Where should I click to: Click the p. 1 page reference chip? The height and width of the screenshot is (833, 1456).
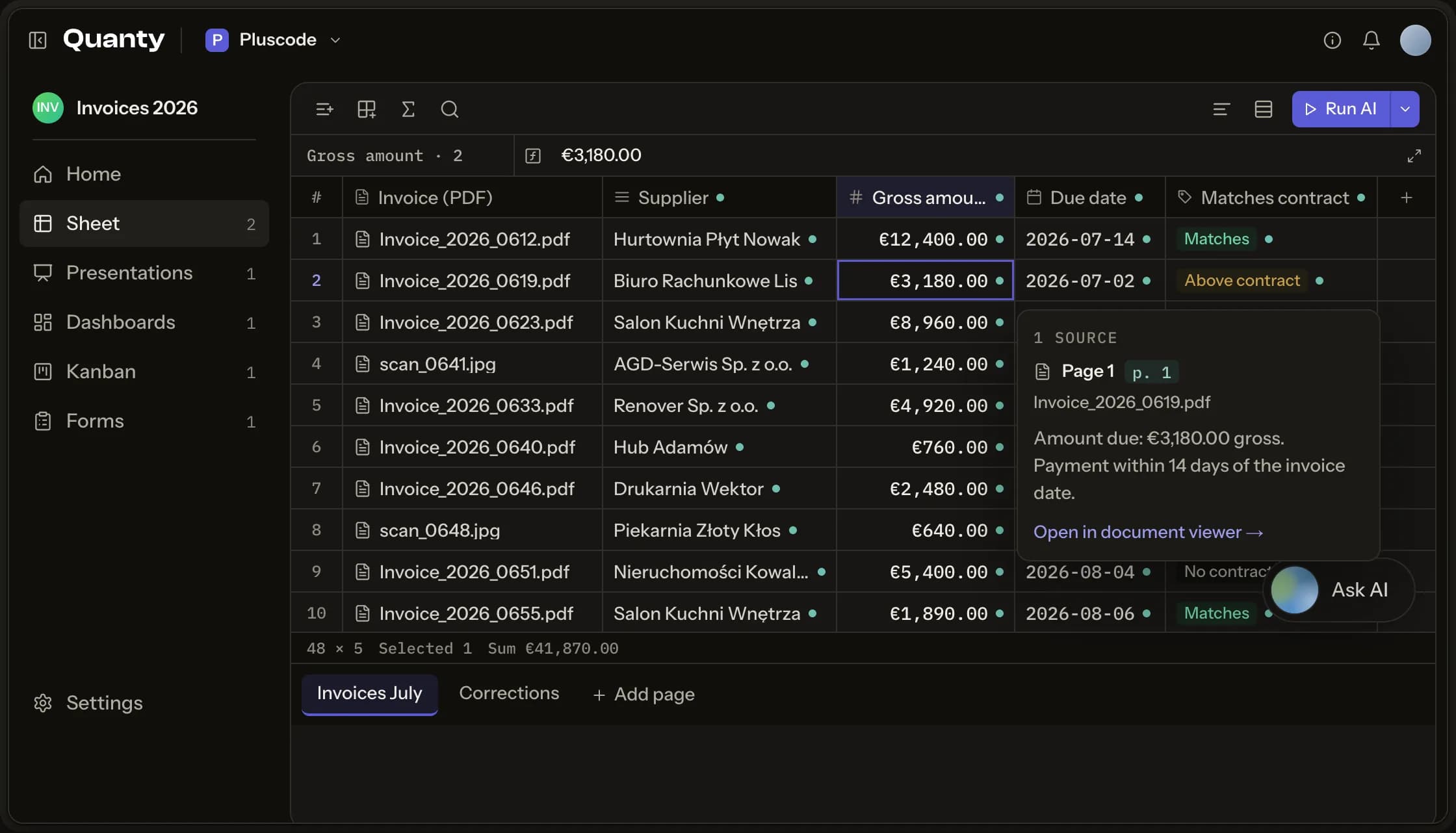click(x=1151, y=372)
